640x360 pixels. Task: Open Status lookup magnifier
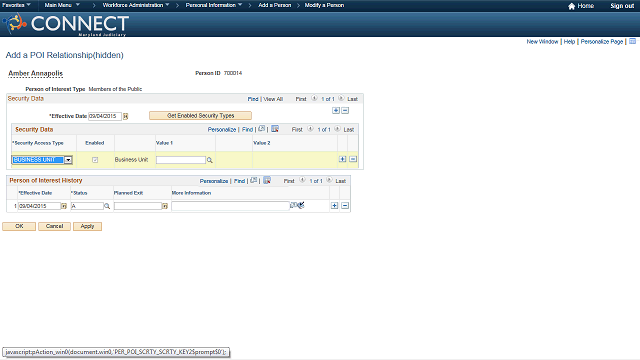107,206
